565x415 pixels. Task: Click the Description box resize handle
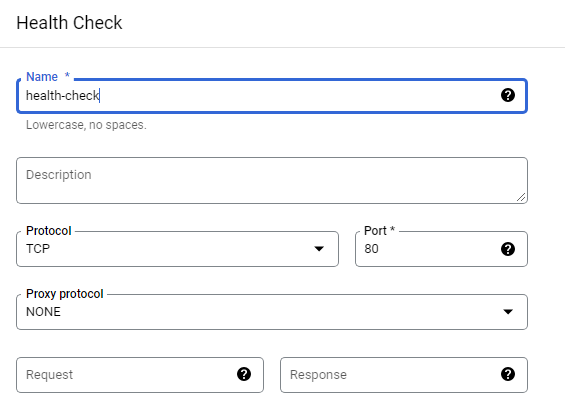point(521,197)
